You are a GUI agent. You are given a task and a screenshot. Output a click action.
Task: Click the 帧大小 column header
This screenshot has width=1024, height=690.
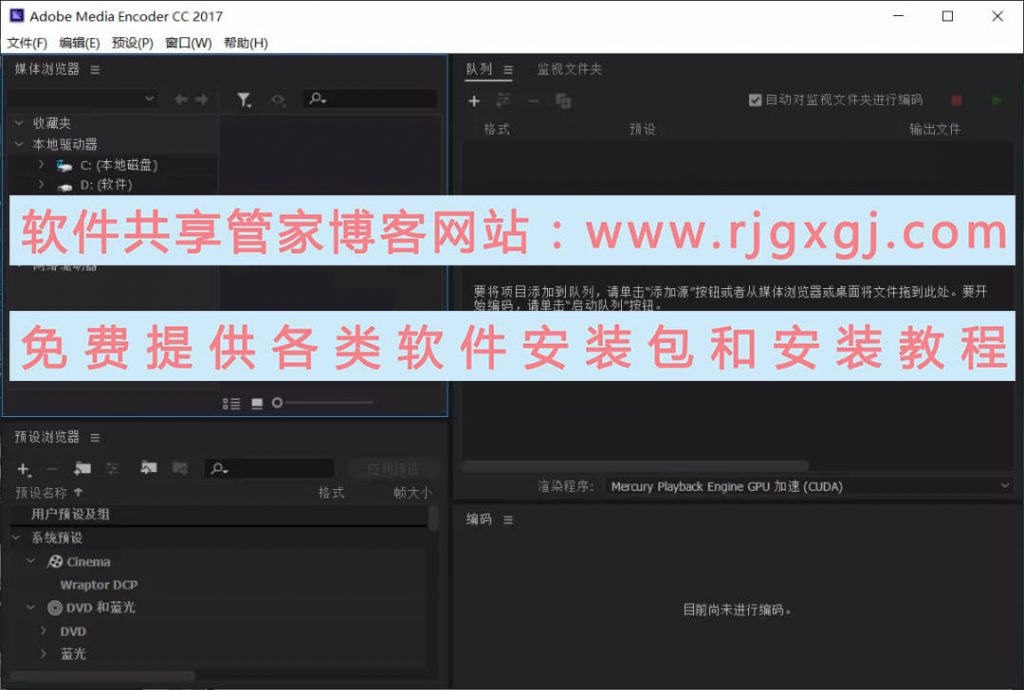pyautogui.click(x=412, y=493)
